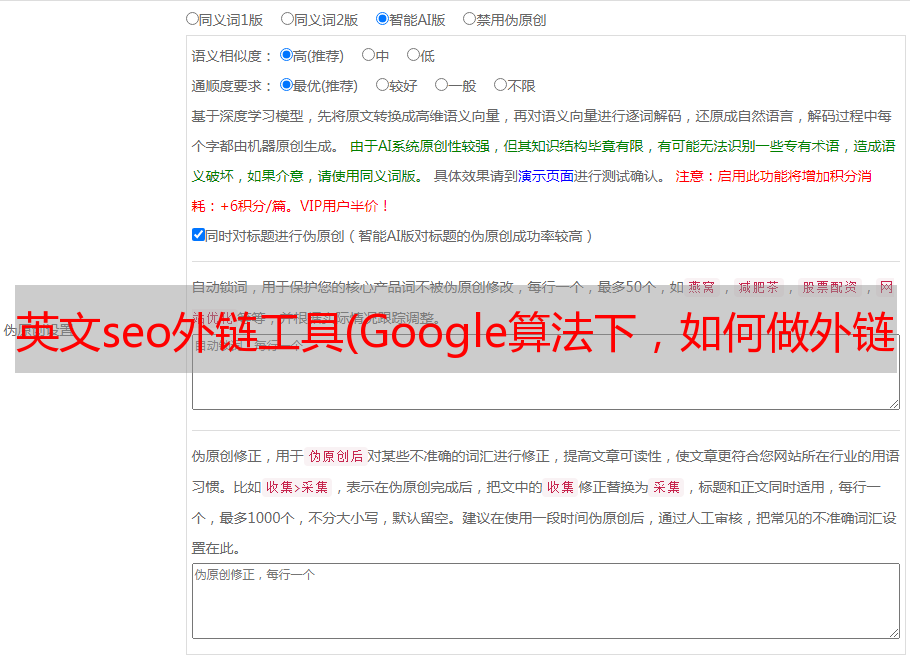The width and height of the screenshot is (911, 658).
Task: Set 通顺度要求 to 不限
Action: 500,85
